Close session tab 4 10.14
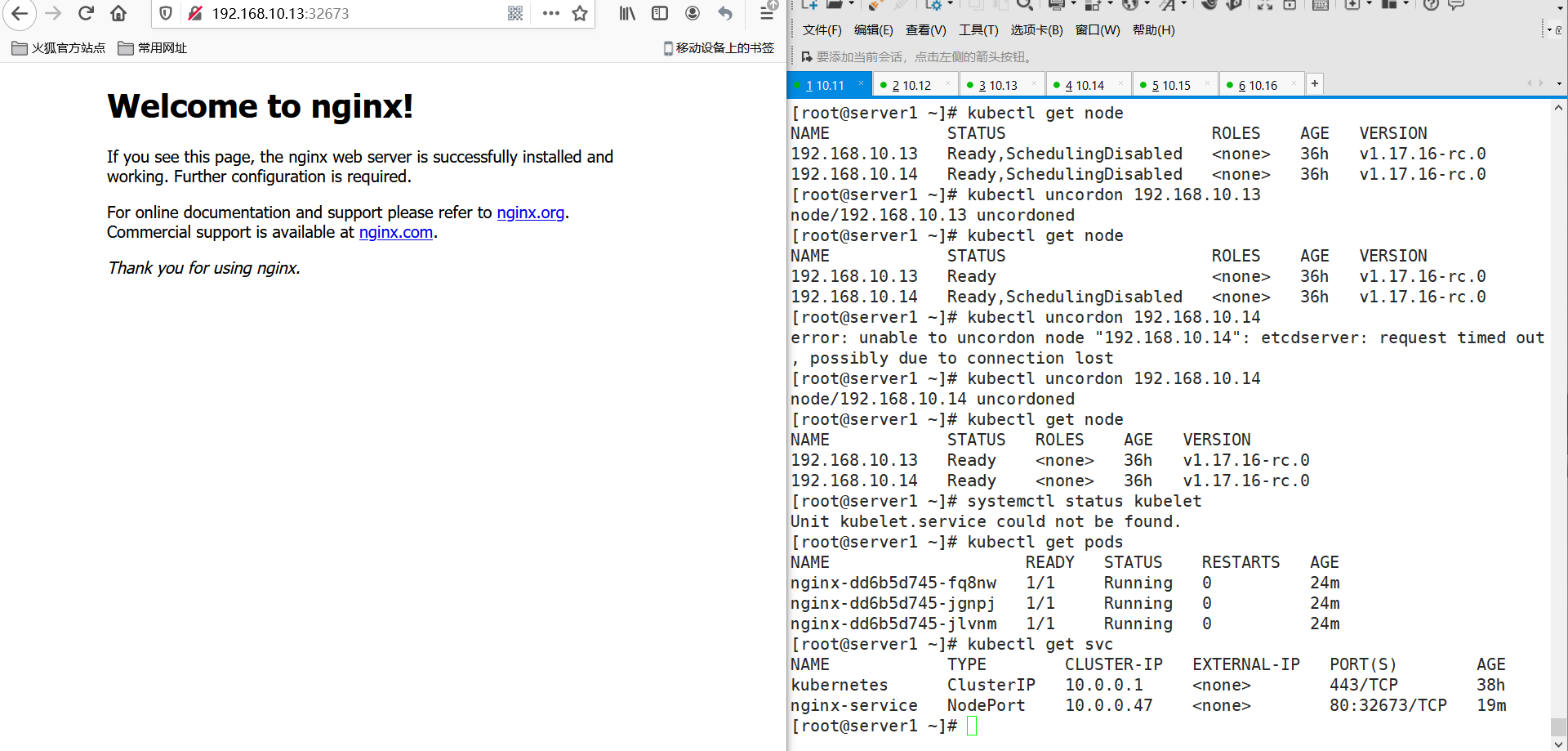This screenshot has width=1568, height=751. point(1120,83)
